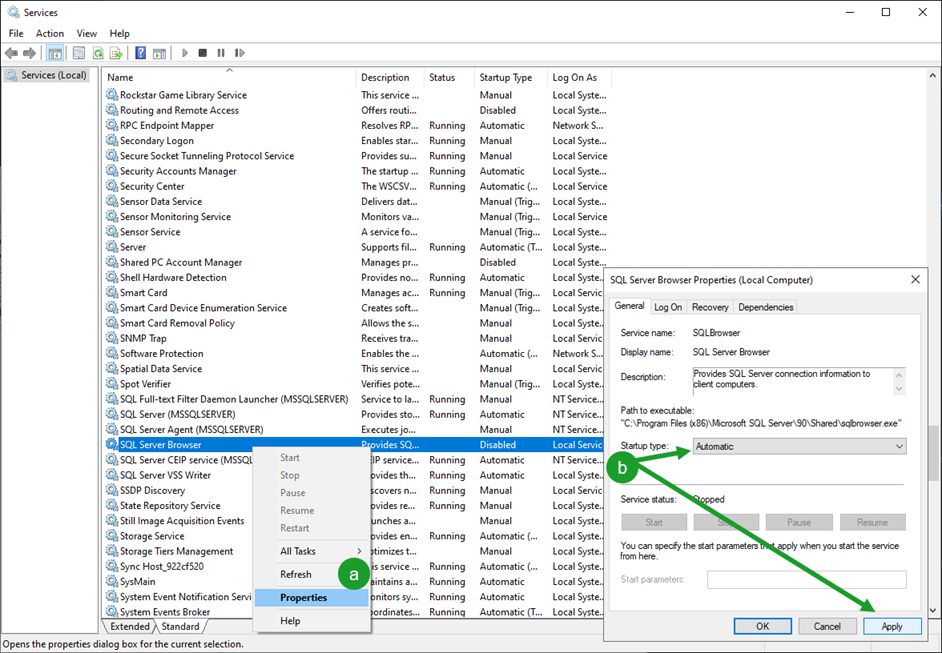Click the gear icon next to SSDP Discovery
This screenshot has width=942, height=653.
(112, 490)
